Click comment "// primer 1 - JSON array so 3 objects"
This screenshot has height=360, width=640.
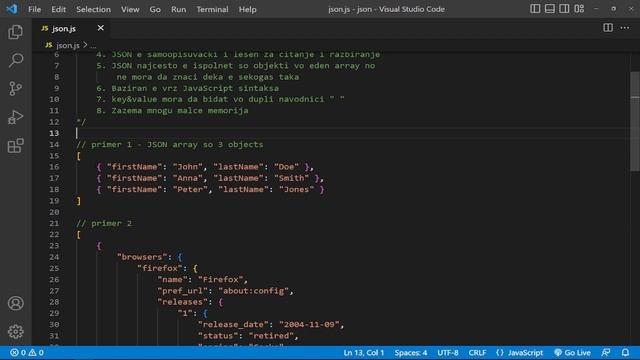coord(170,144)
